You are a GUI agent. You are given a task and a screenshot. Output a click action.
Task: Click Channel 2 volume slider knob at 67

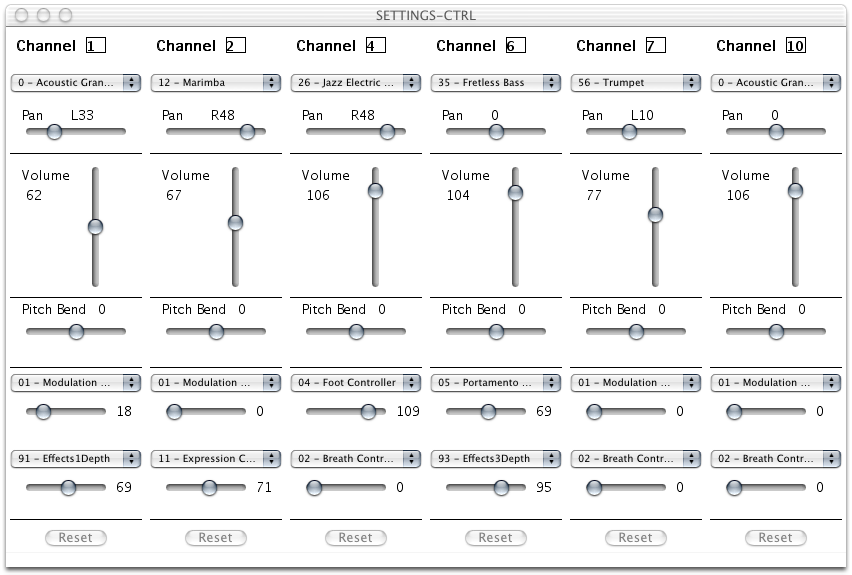(235, 222)
